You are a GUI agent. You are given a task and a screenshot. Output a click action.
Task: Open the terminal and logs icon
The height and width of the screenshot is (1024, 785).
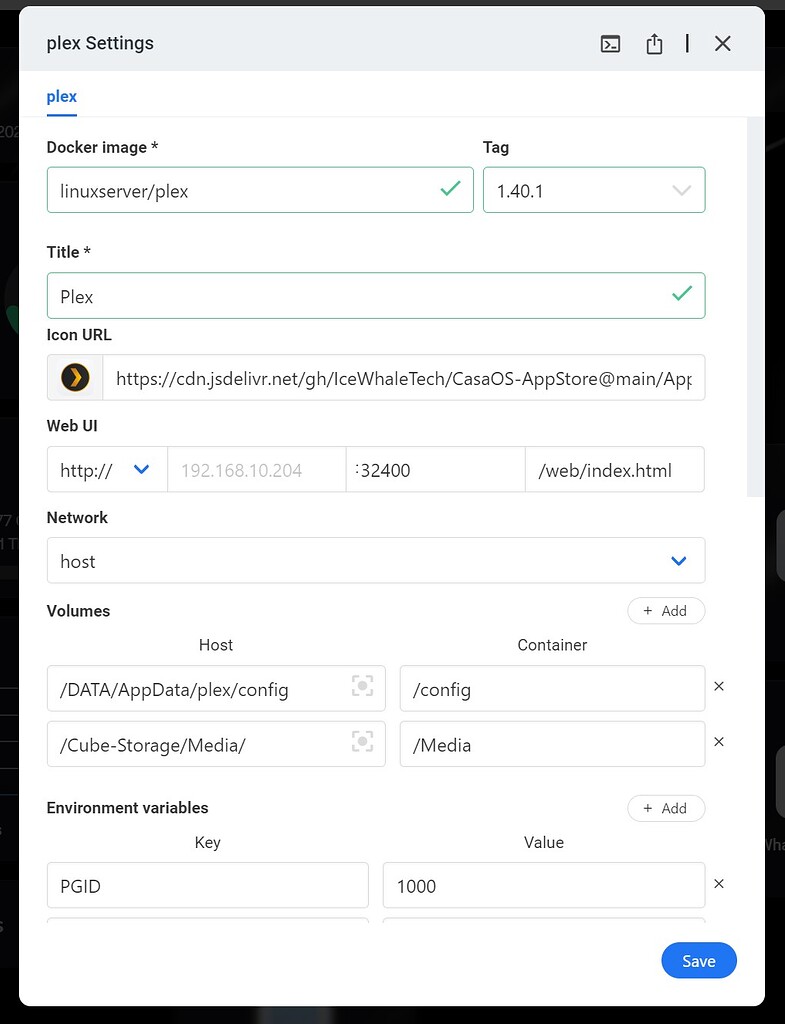pos(610,44)
